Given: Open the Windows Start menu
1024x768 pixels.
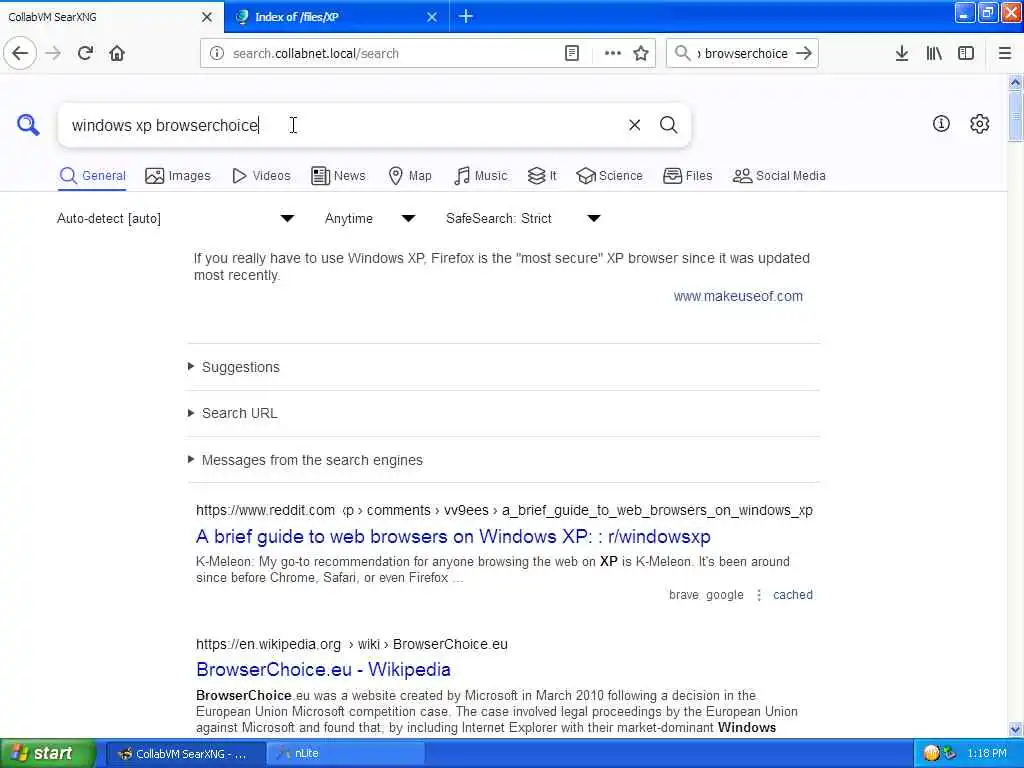Looking at the screenshot, I should click(x=47, y=753).
